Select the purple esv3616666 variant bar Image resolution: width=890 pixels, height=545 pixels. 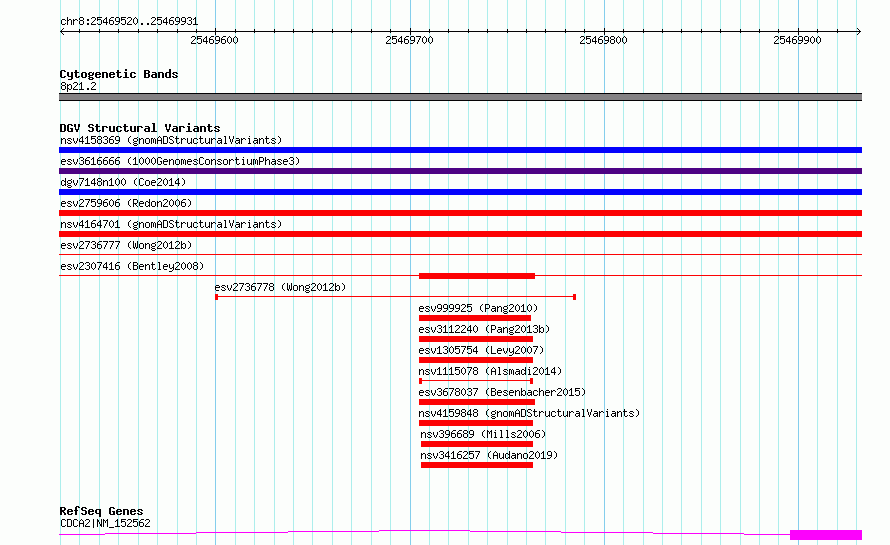460,171
